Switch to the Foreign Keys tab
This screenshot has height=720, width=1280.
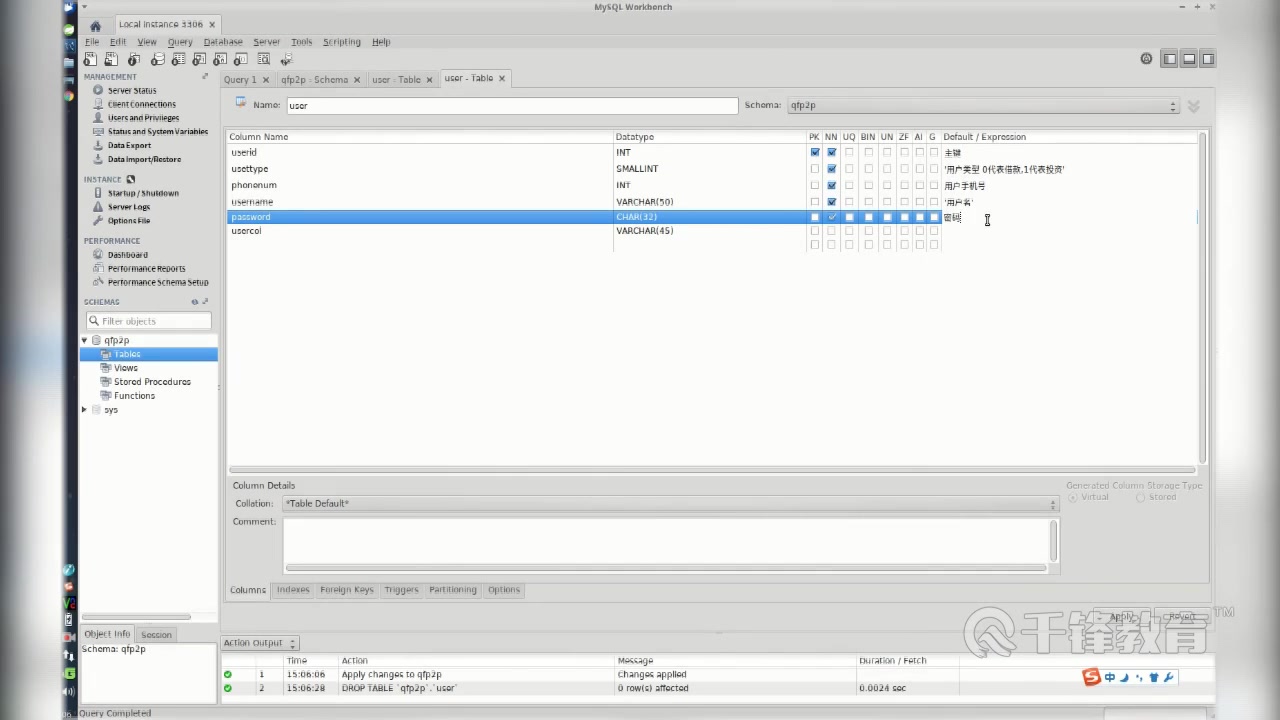click(346, 590)
